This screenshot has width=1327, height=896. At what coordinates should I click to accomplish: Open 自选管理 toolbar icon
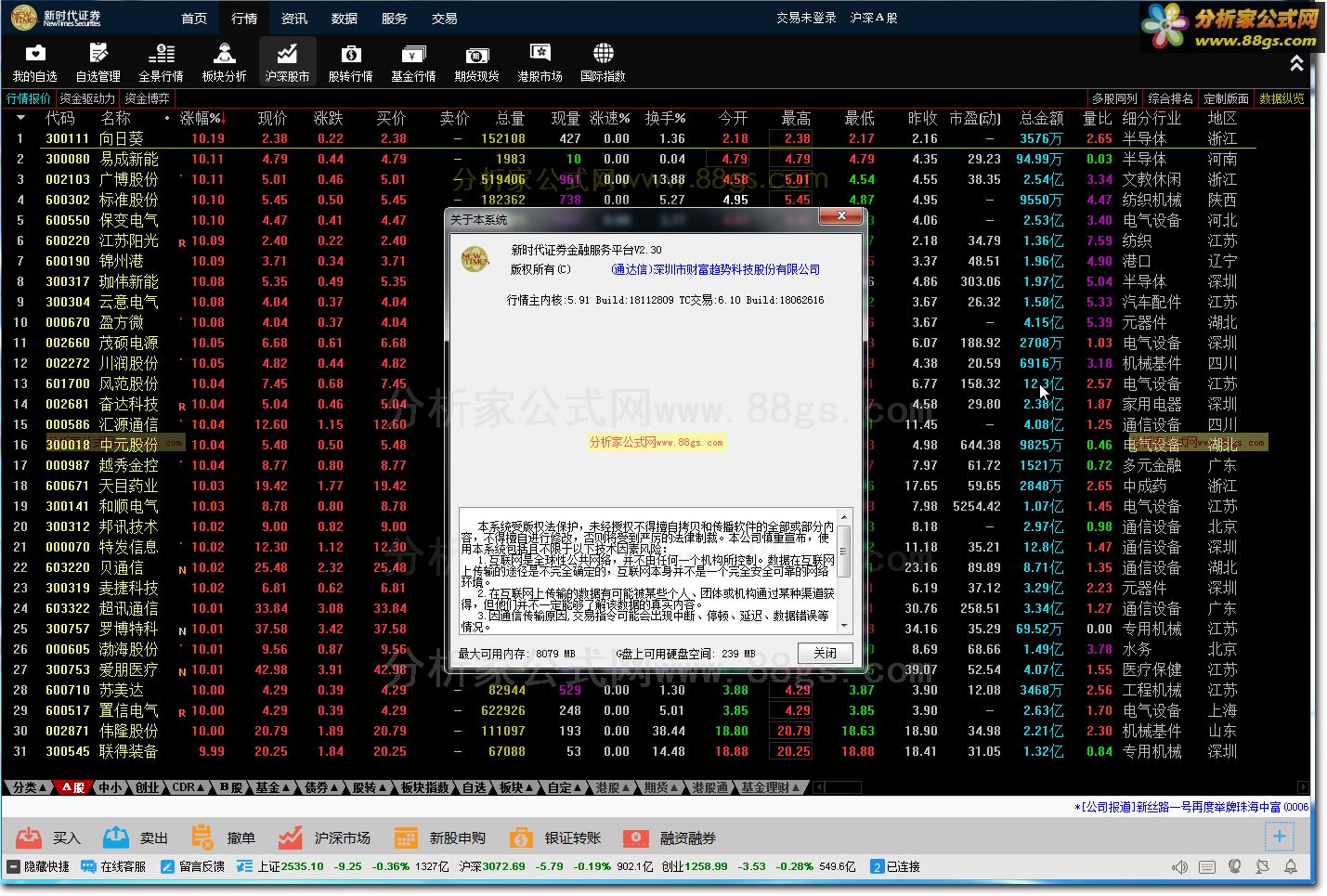coord(98,62)
